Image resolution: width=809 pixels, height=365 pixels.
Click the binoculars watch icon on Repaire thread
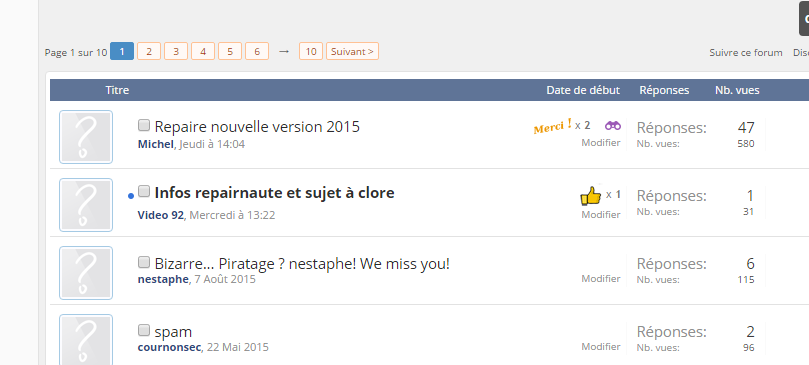point(613,125)
